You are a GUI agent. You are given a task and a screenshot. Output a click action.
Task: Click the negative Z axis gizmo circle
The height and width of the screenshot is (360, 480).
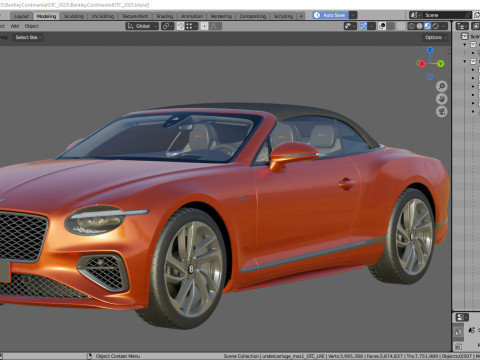pyautogui.click(x=430, y=77)
